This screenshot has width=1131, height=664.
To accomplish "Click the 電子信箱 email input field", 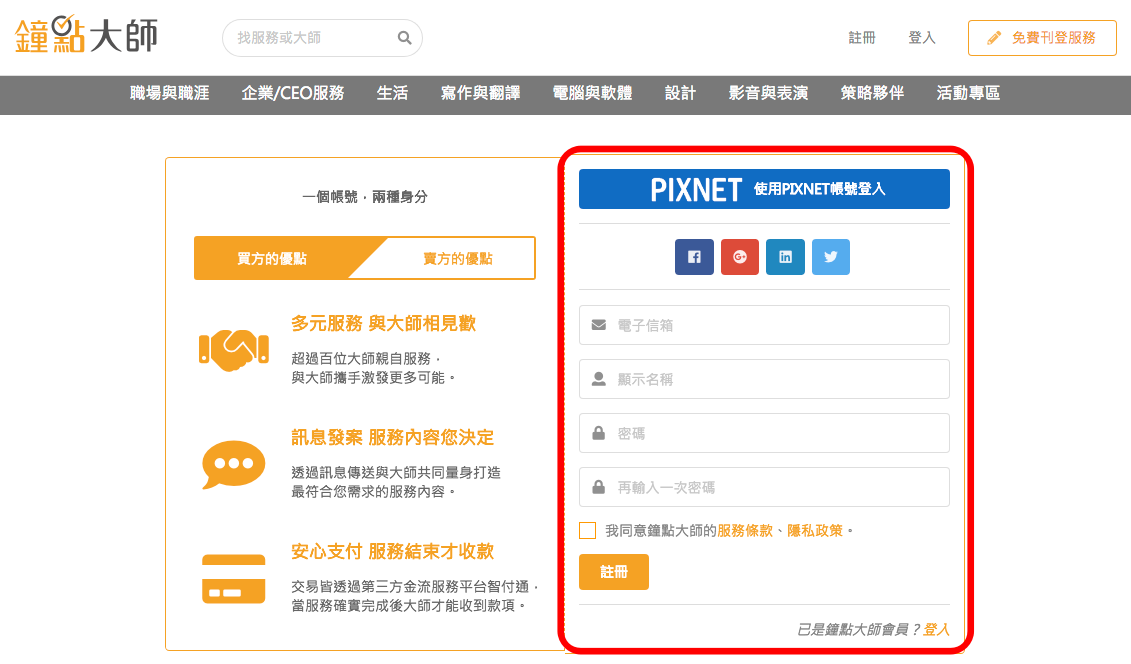I will coord(764,324).
